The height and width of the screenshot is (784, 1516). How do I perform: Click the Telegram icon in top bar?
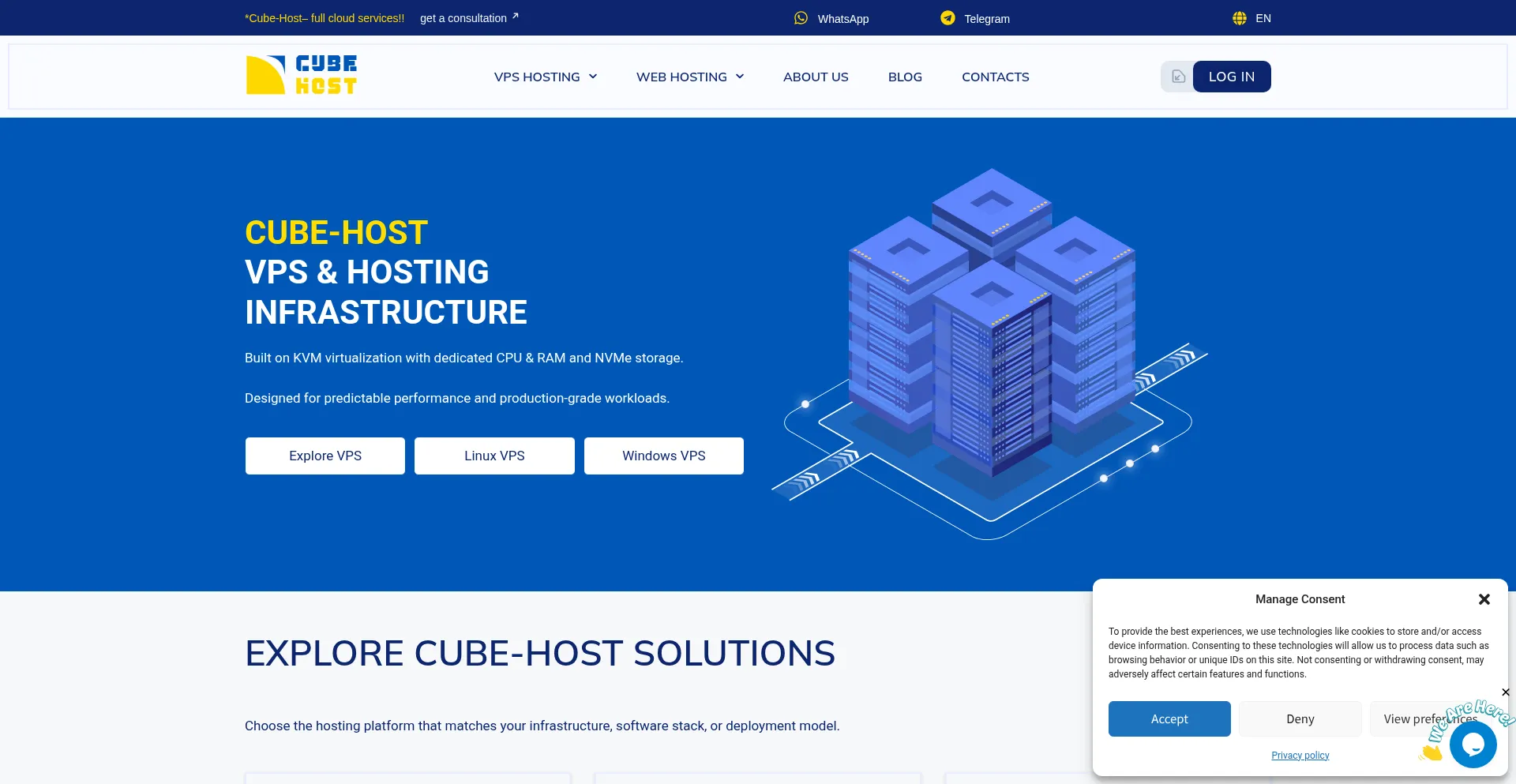point(947,18)
